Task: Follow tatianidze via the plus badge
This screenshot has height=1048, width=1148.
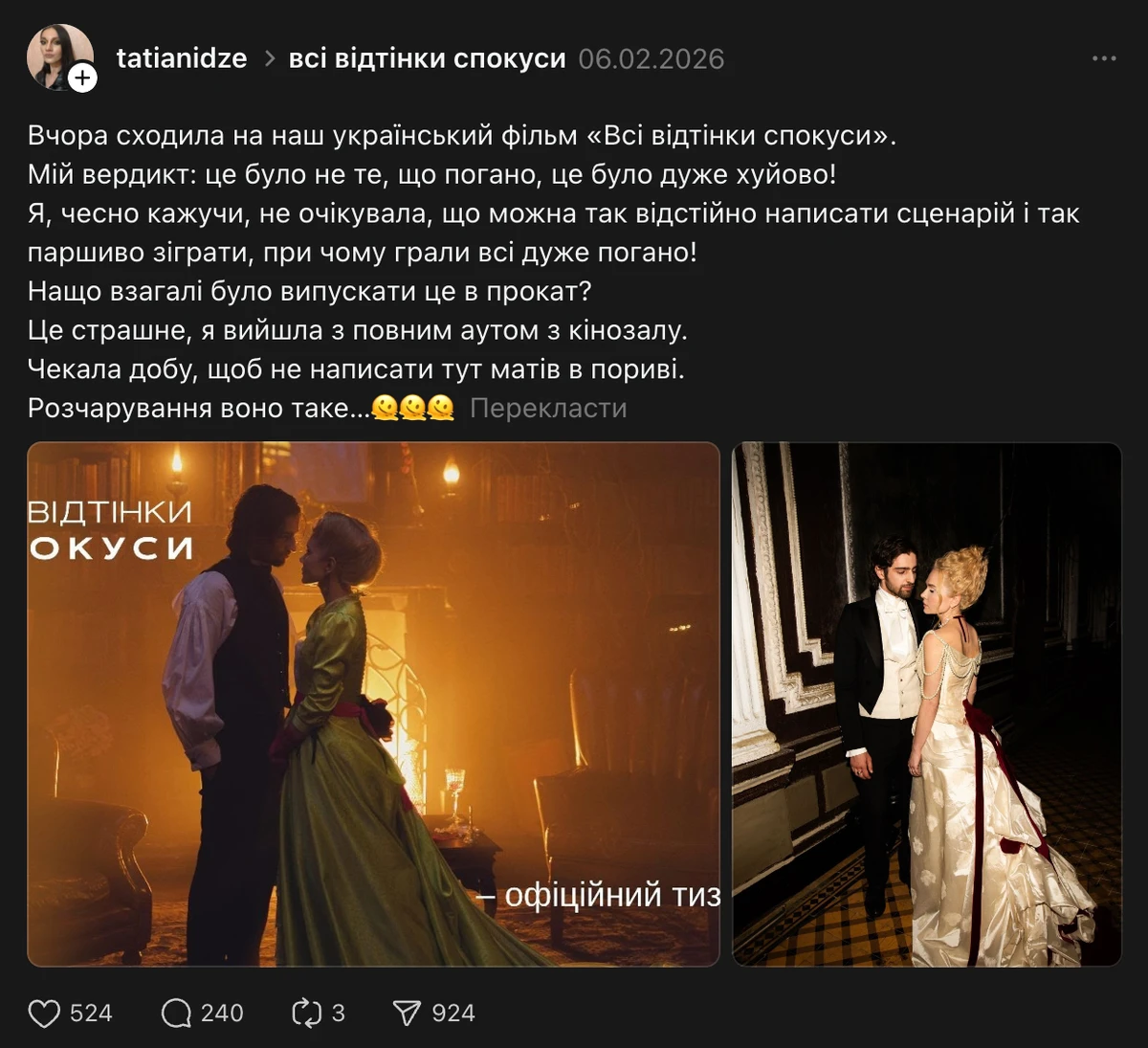Action: (83, 78)
